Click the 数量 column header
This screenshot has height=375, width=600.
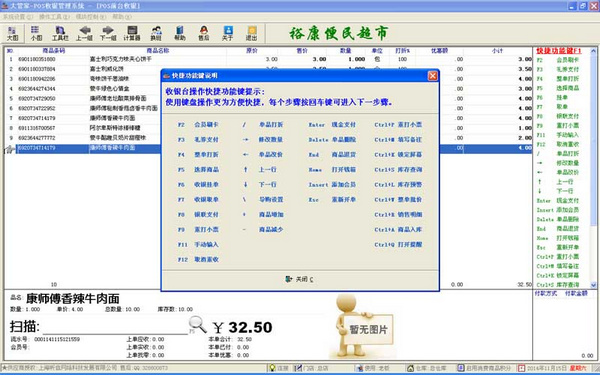pyautogui.click(x=346, y=51)
